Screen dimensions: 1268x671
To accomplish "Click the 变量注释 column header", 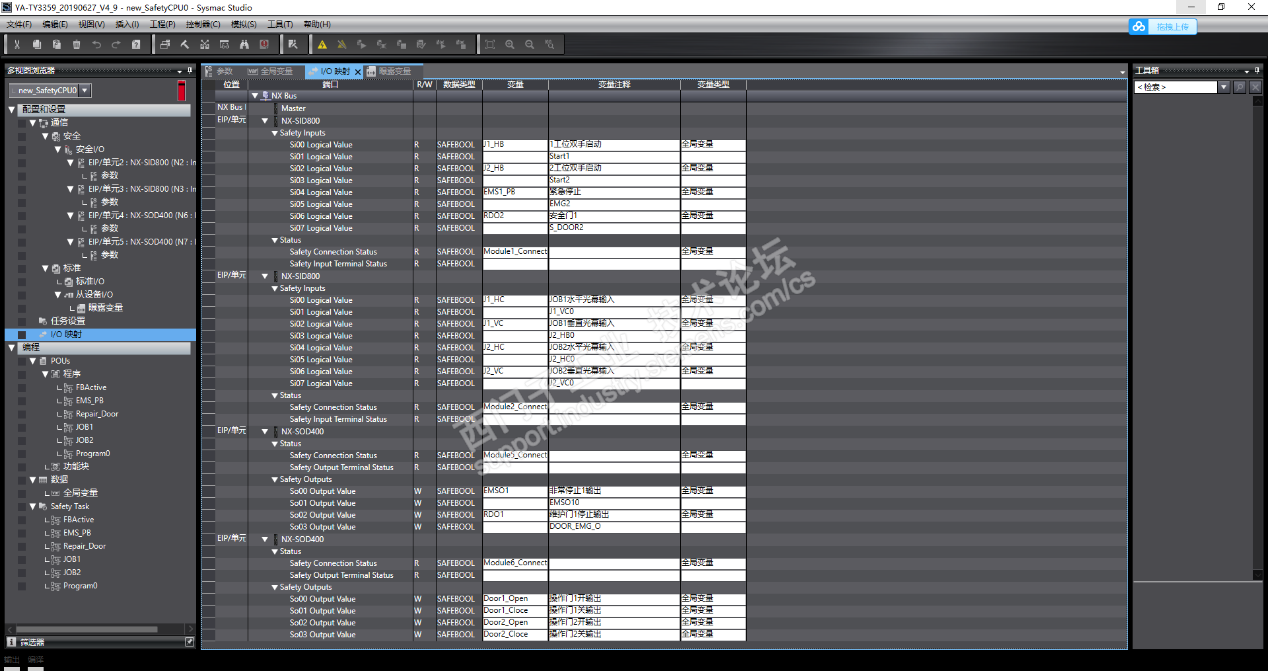I will pos(614,85).
